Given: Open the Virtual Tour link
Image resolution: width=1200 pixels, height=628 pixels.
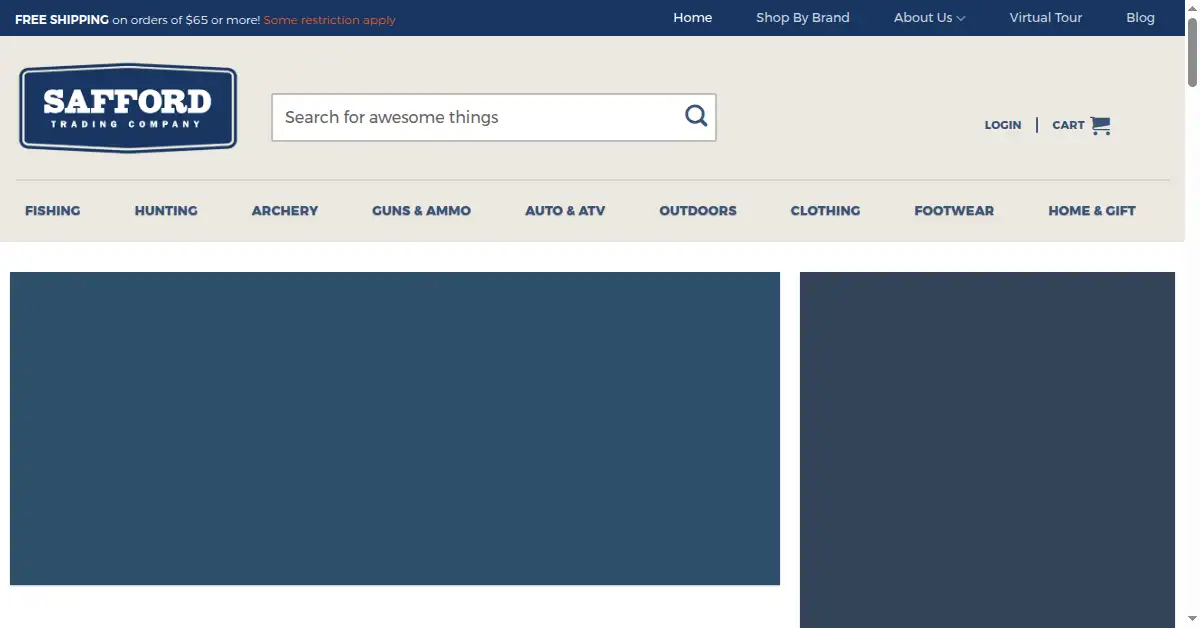Looking at the screenshot, I should (1046, 18).
